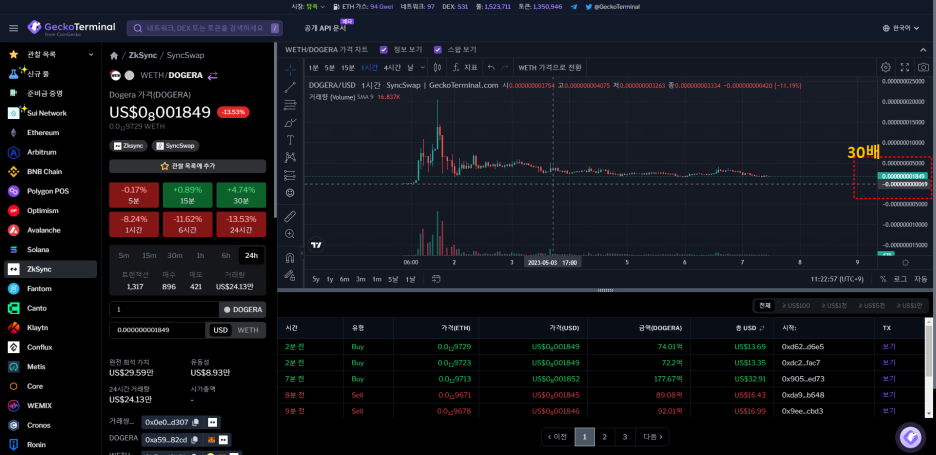Select the 1h stats tab
Viewport: 936px width, 455px height.
(x=200, y=256)
